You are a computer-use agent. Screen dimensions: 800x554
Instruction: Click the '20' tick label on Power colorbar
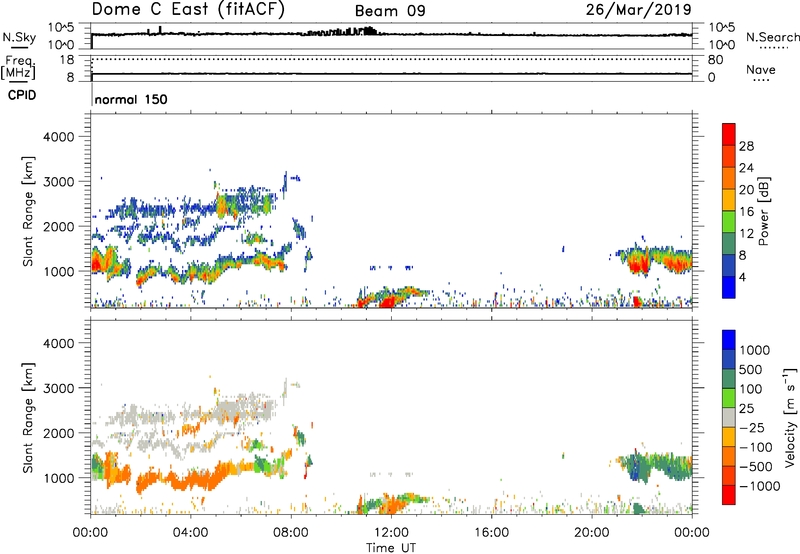tap(746, 190)
